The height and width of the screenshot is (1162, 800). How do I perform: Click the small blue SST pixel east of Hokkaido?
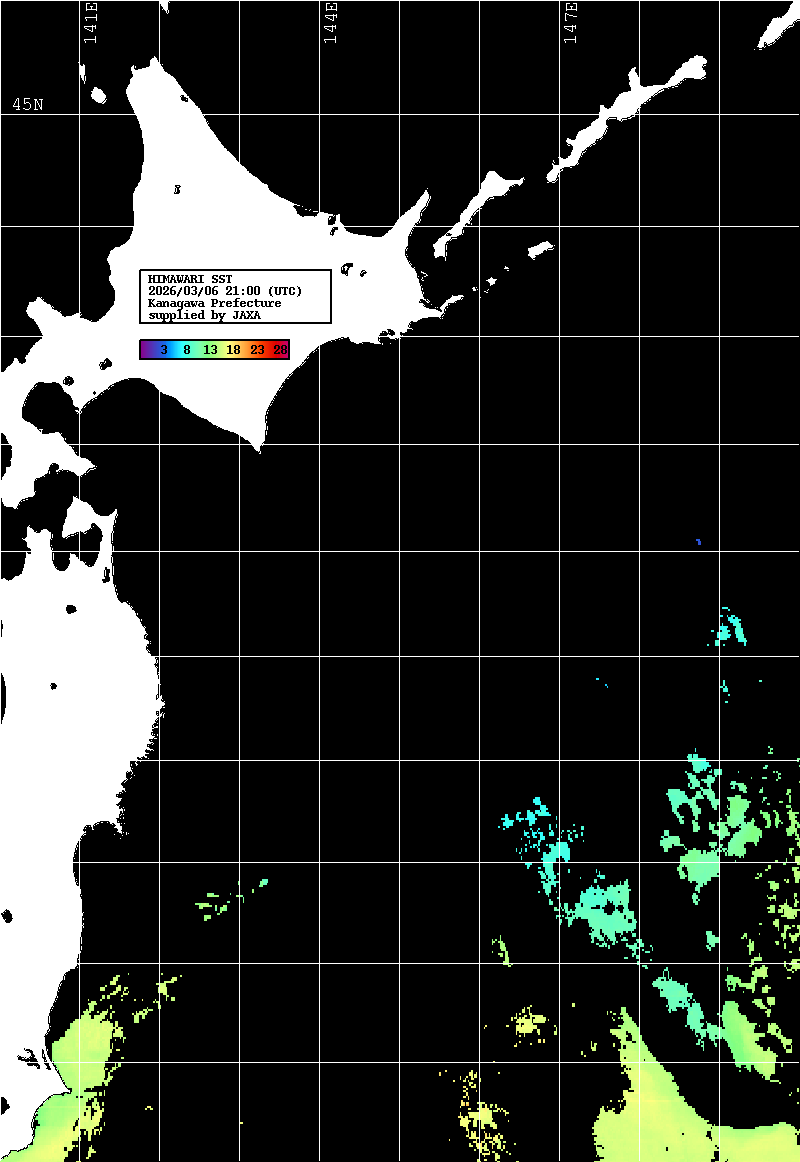[x=698, y=542]
